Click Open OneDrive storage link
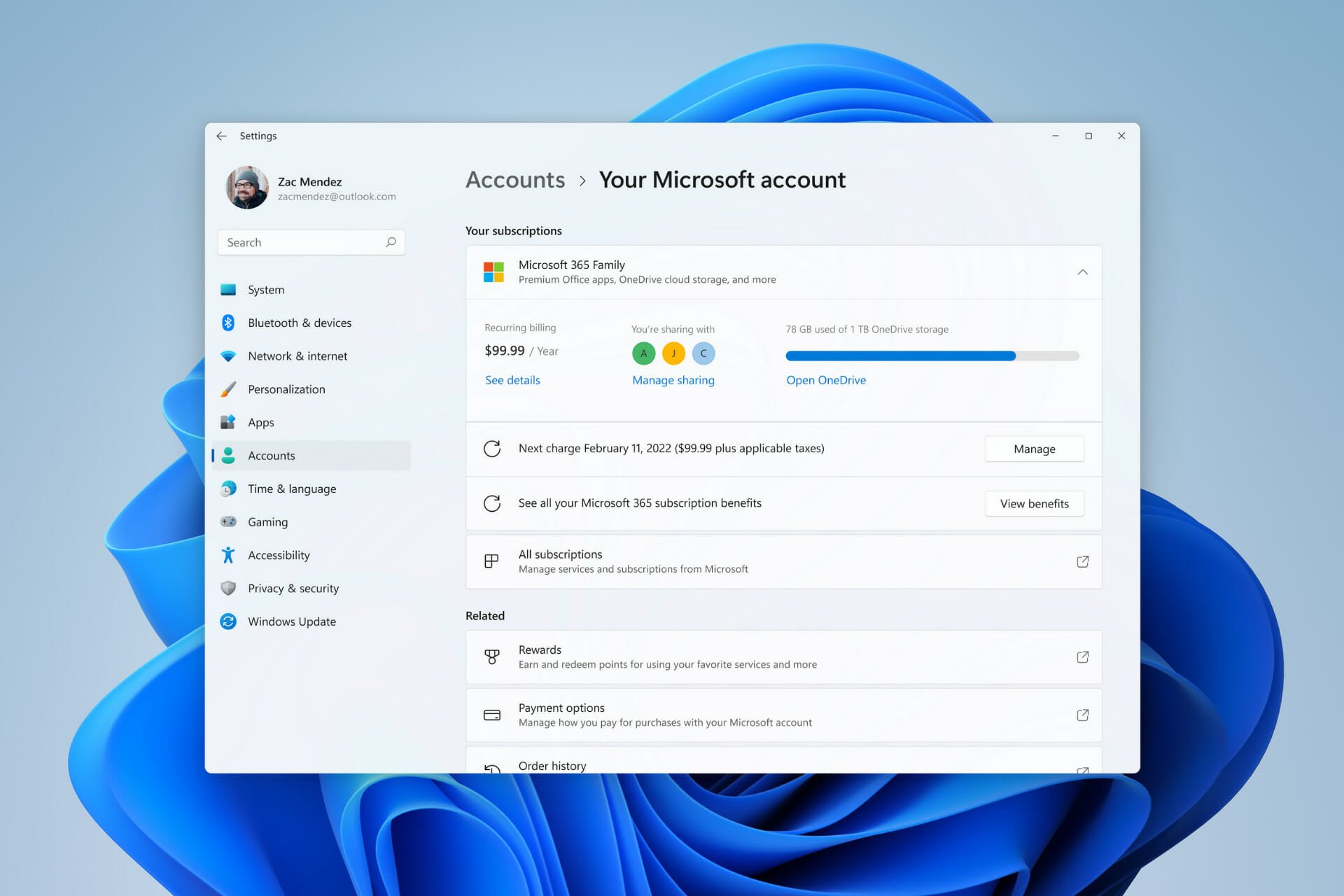The image size is (1344, 896). (x=826, y=379)
